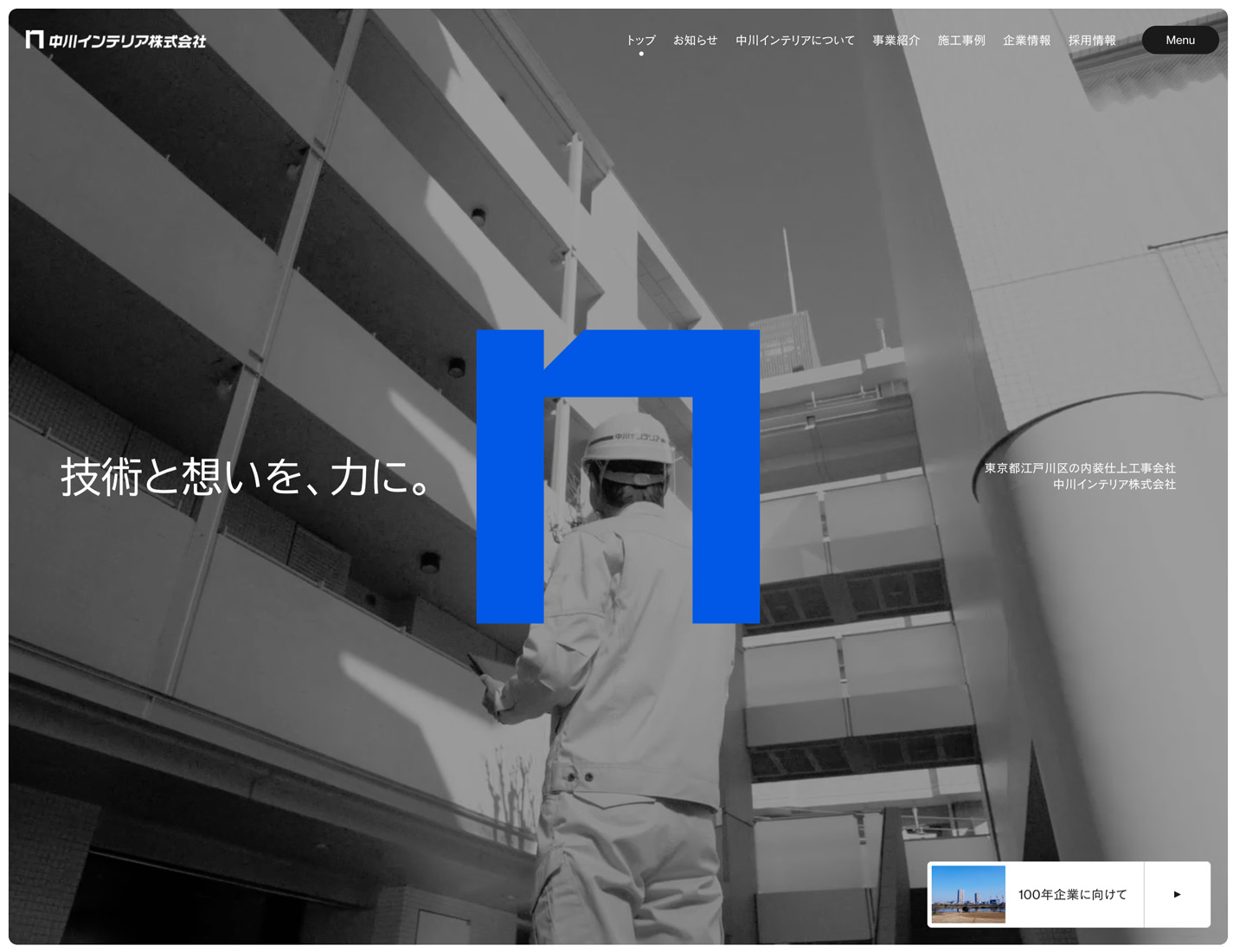Open 施工事例 in the navigation
The image size is (1233, 952).
(961, 40)
